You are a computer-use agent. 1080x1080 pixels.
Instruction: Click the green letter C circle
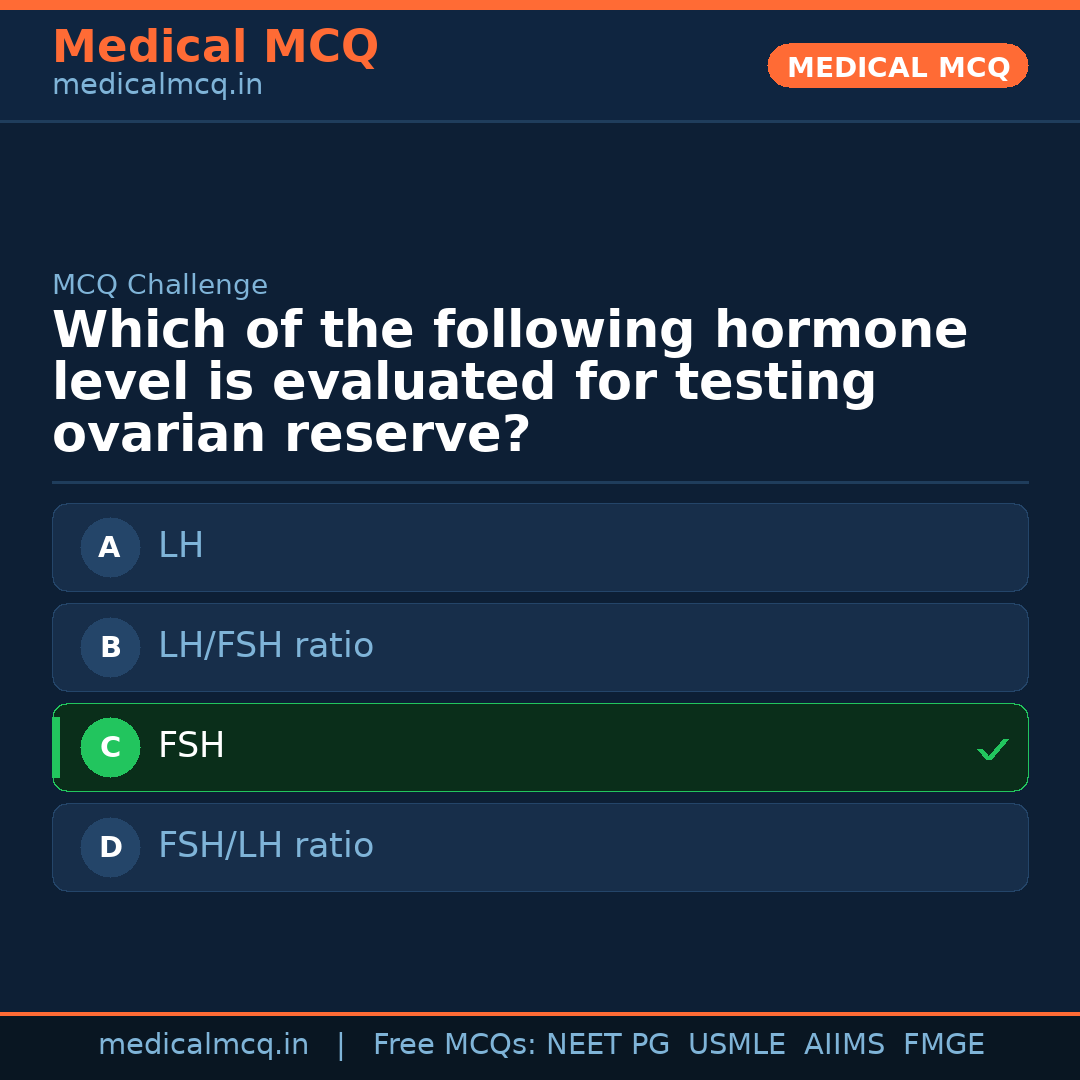110,747
